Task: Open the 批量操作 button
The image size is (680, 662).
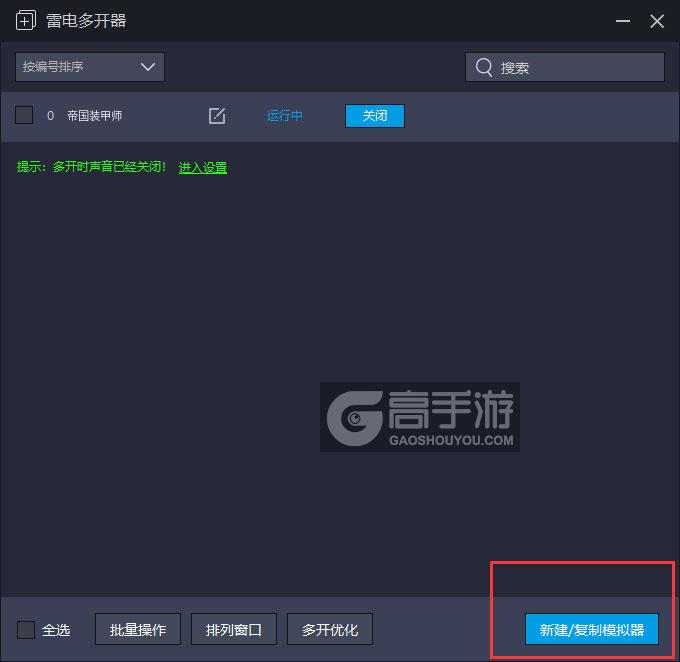Action: (138, 629)
